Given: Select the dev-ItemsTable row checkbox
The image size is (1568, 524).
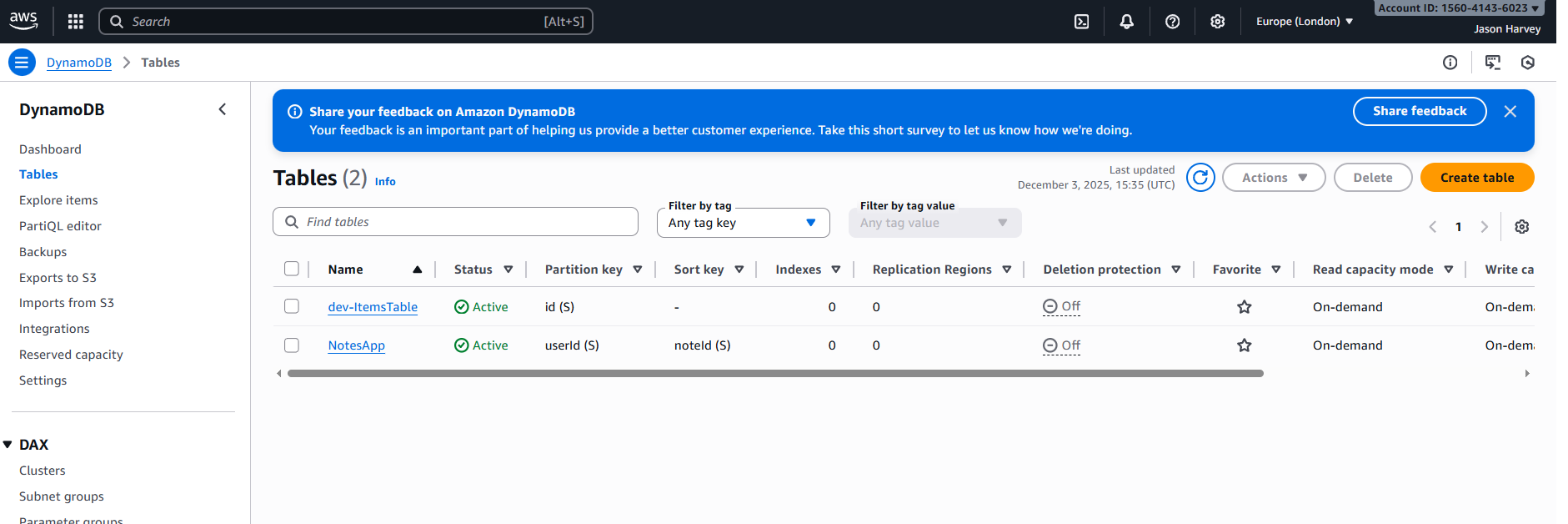Looking at the screenshot, I should tap(292, 306).
